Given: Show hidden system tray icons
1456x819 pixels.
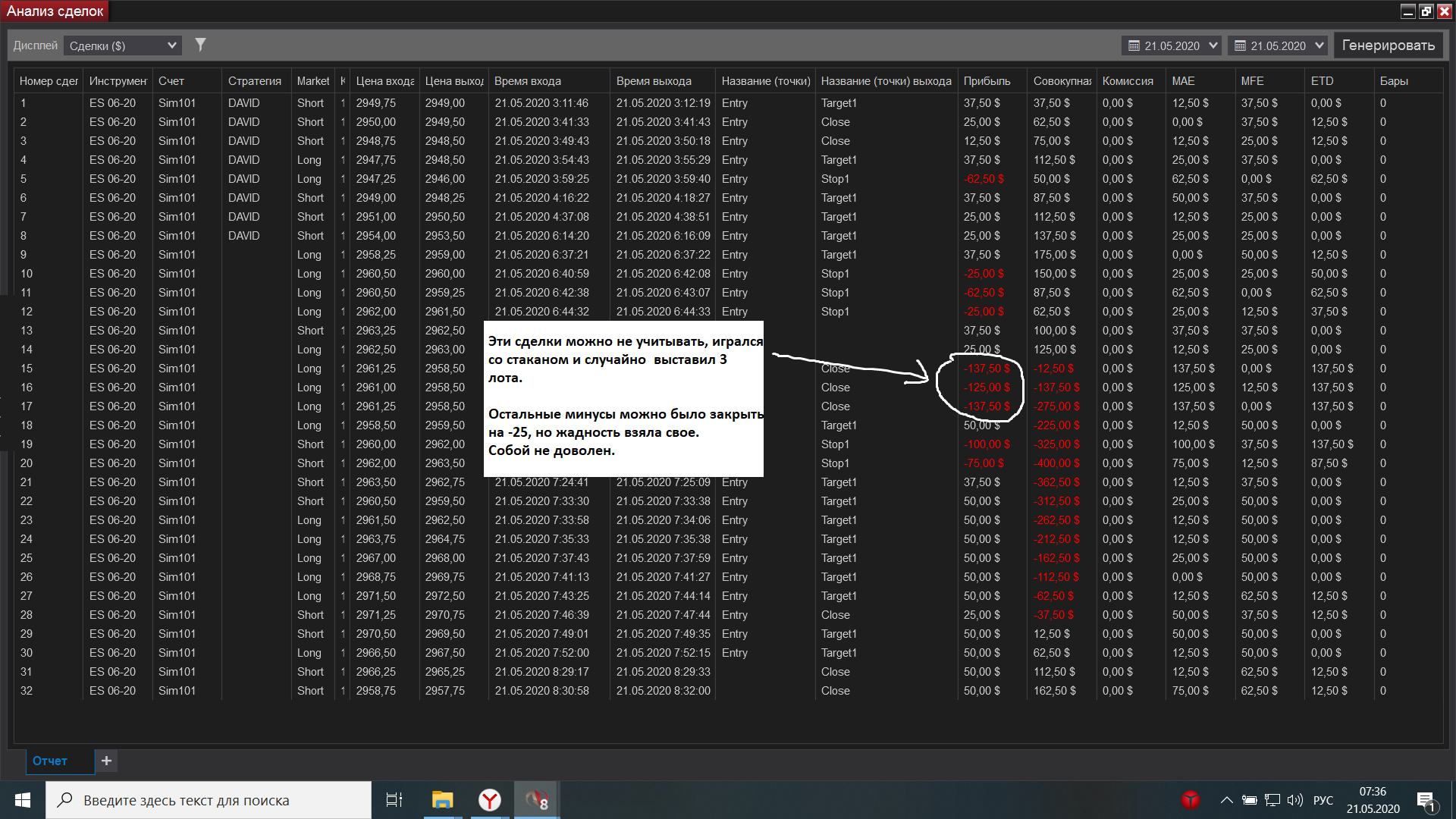Looking at the screenshot, I should tap(1226, 800).
